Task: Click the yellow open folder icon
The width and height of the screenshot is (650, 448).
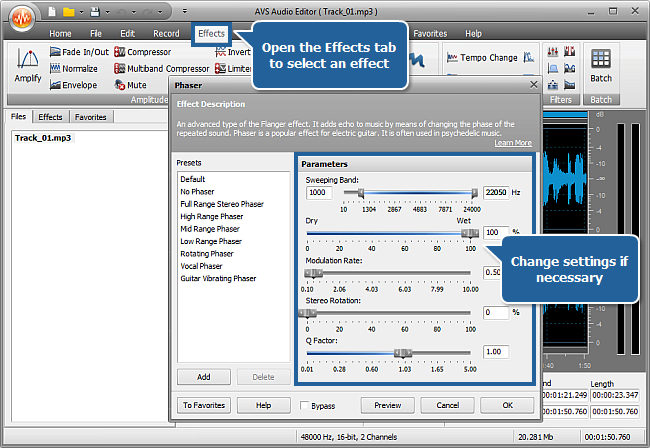Action: pyautogui.click(x=68, y=12)
